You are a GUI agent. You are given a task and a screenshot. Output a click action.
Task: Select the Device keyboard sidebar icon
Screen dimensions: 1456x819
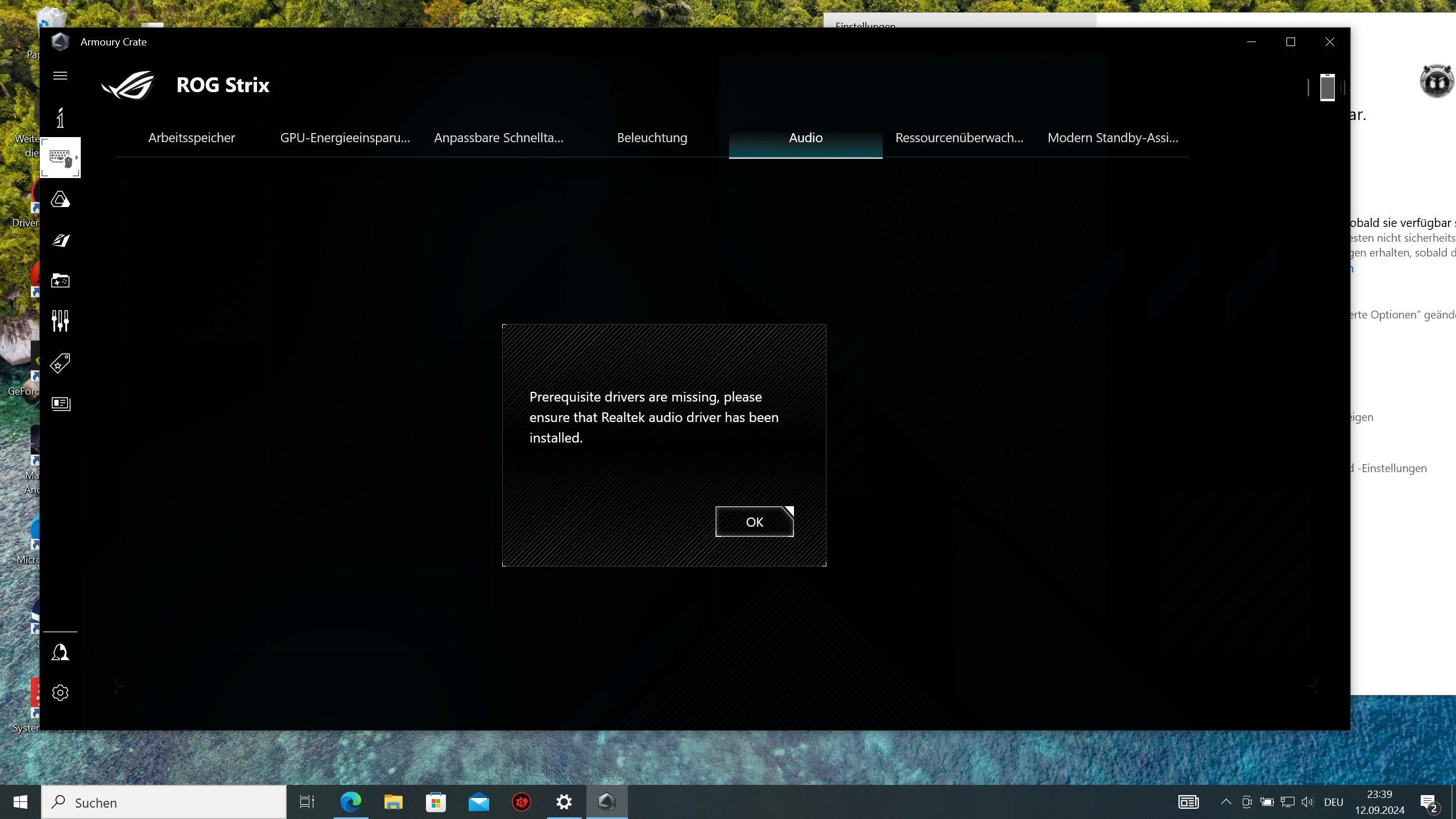(60, 158)
